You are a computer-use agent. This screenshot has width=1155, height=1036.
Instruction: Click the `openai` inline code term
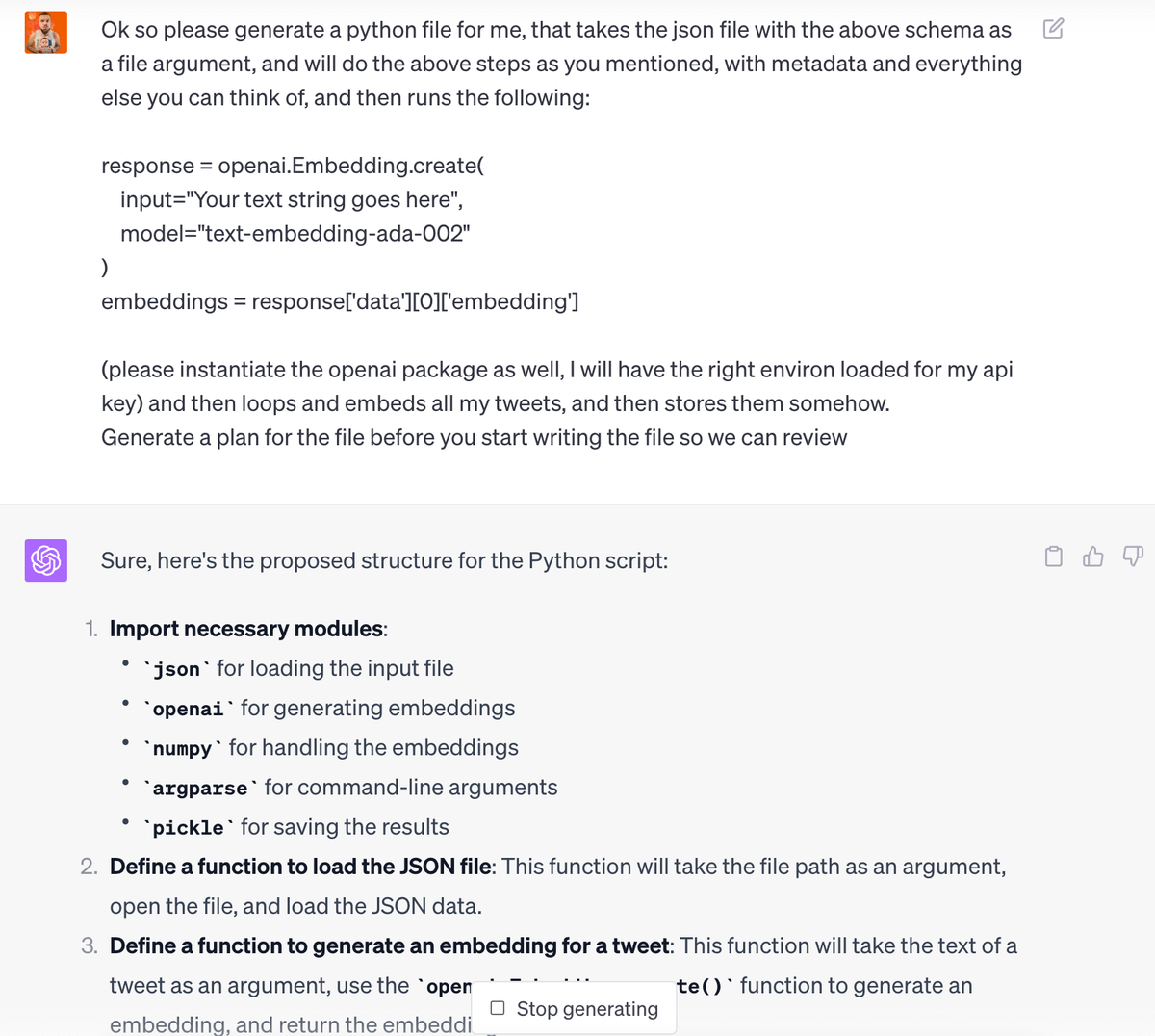tap(188, 709)
